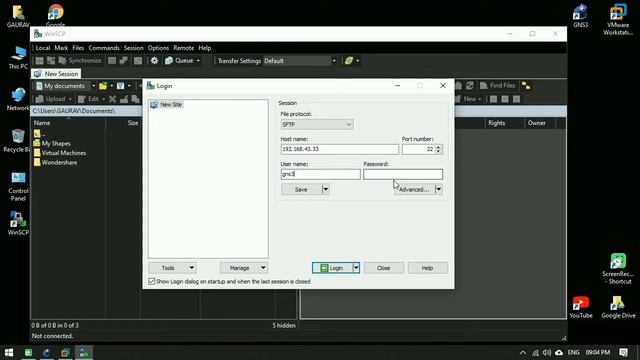Click the Login button
Screen dimensions: 640x360
332,268
